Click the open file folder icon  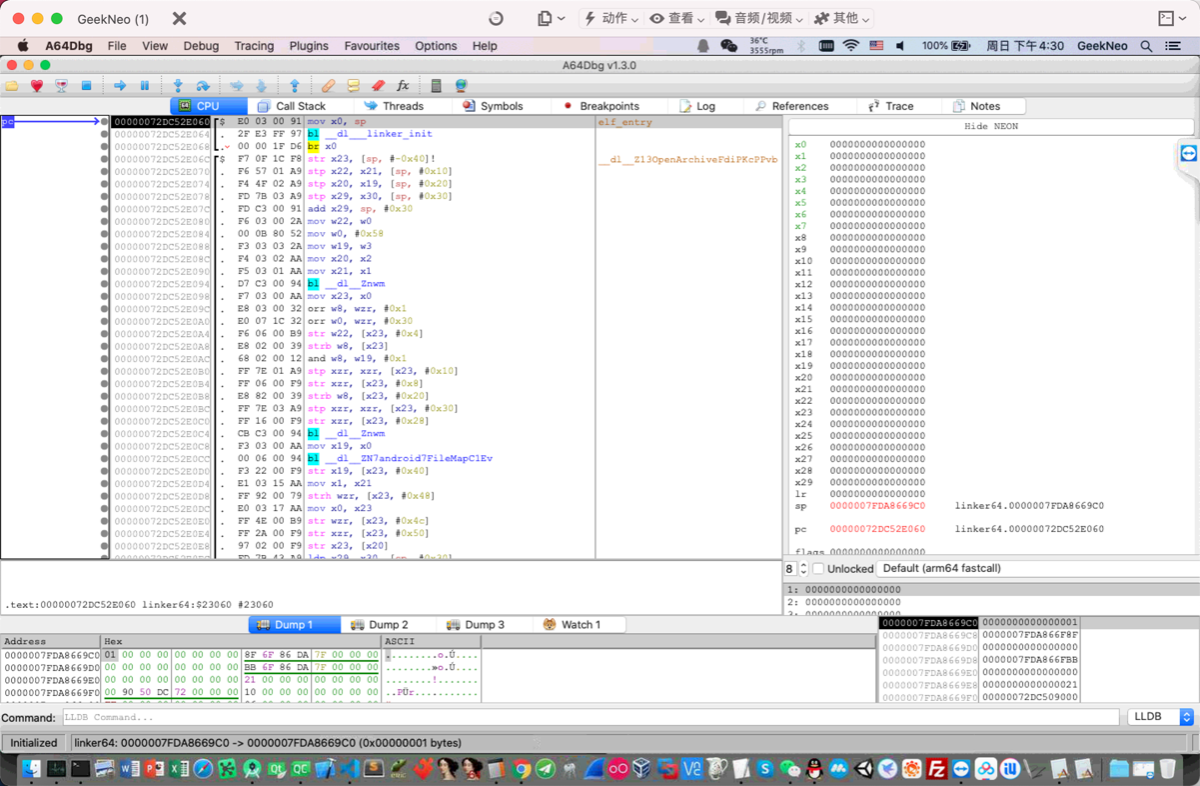12,86
